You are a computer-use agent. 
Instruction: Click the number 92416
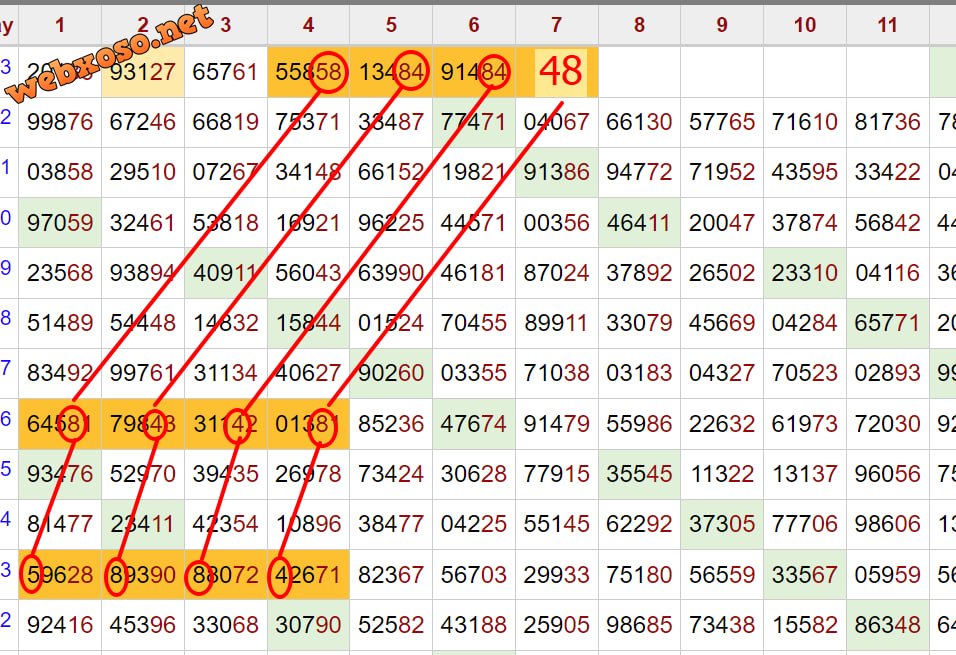coord(60,625)
